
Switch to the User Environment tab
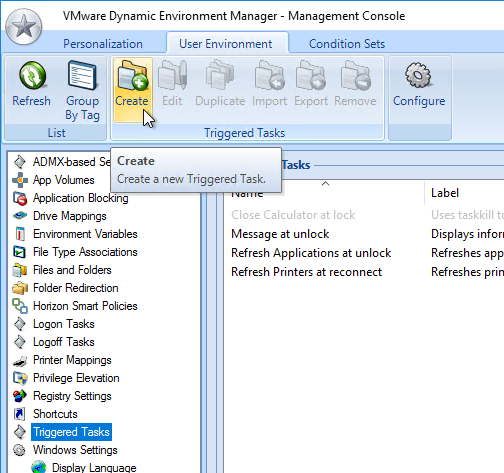point(226,44)
